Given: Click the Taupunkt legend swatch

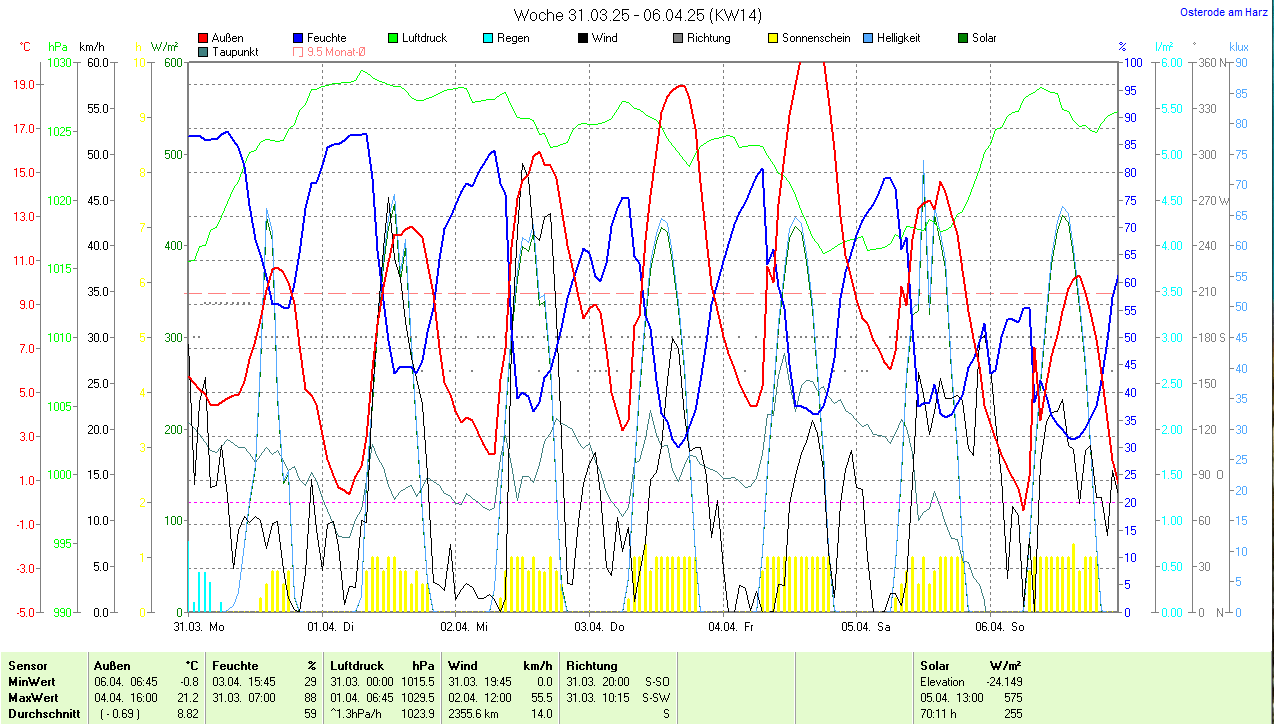Looking at the screenshot, I should tap(204, 52).
